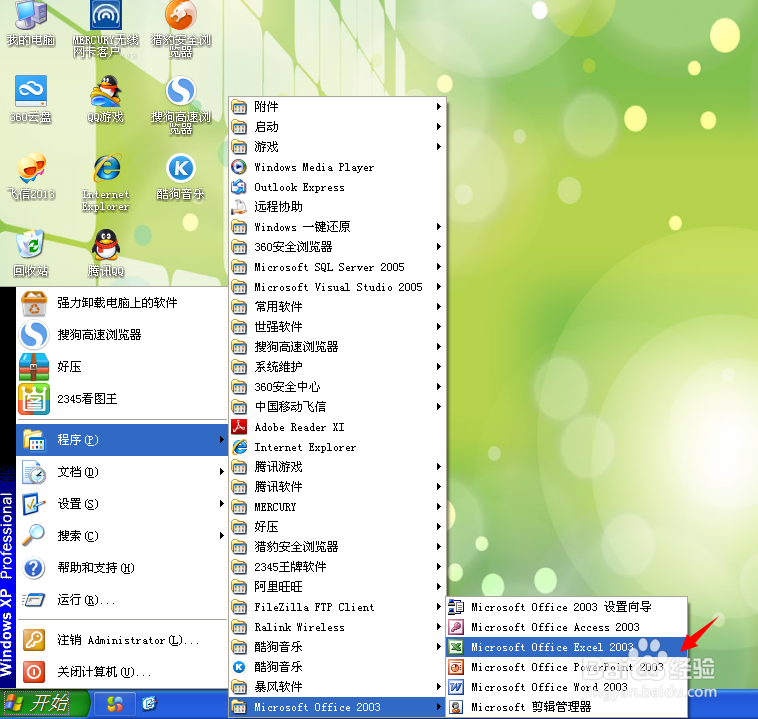Screen dimensions: 758x719
Task: Click the 好压 archive icon in Start menu
Action: pyautogui.click(x=34, y=367)
